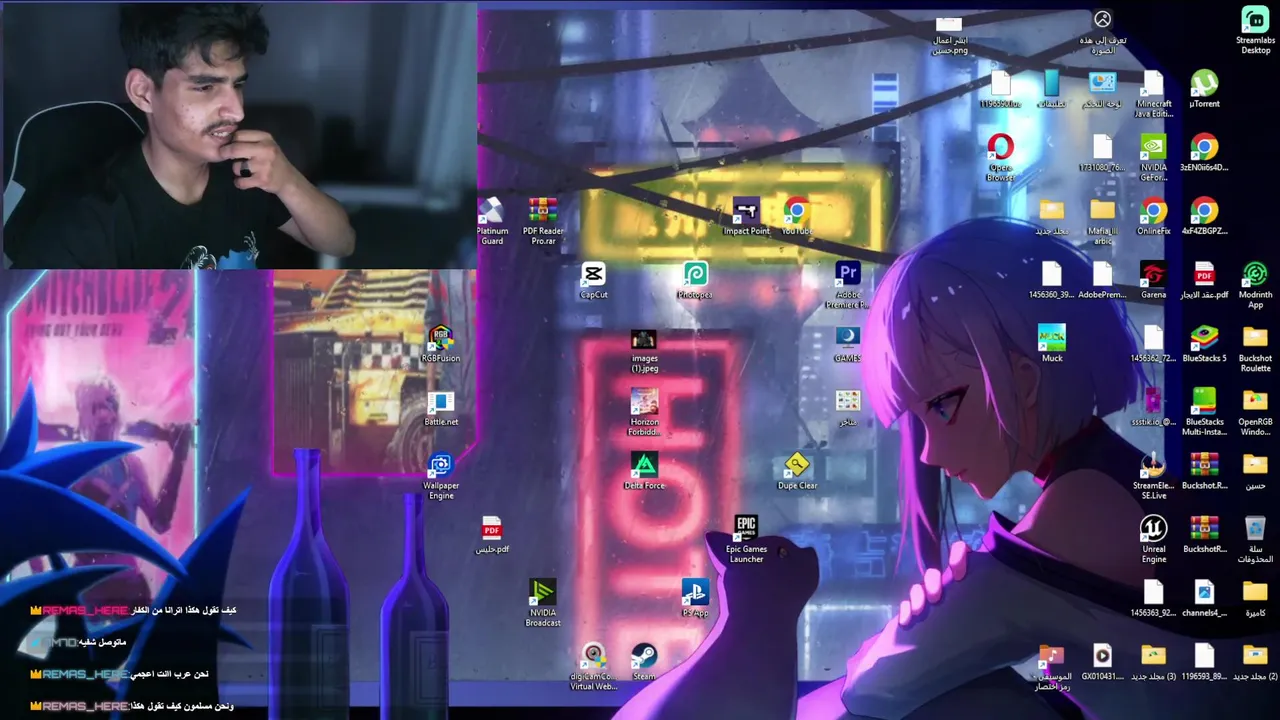Open the channels4 image file
This screenshot has height=720, width=1280.
[1204, 598]
